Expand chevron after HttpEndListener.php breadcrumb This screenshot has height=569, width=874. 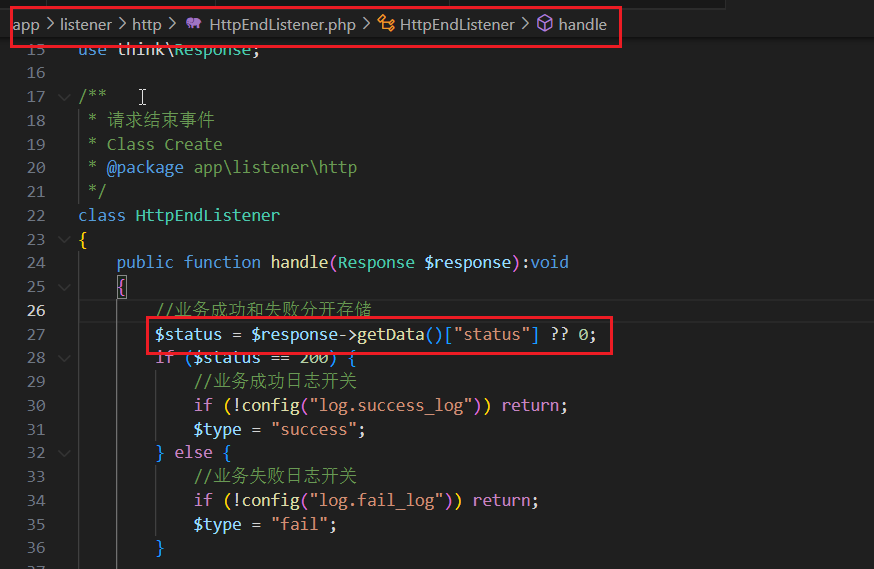366,24
